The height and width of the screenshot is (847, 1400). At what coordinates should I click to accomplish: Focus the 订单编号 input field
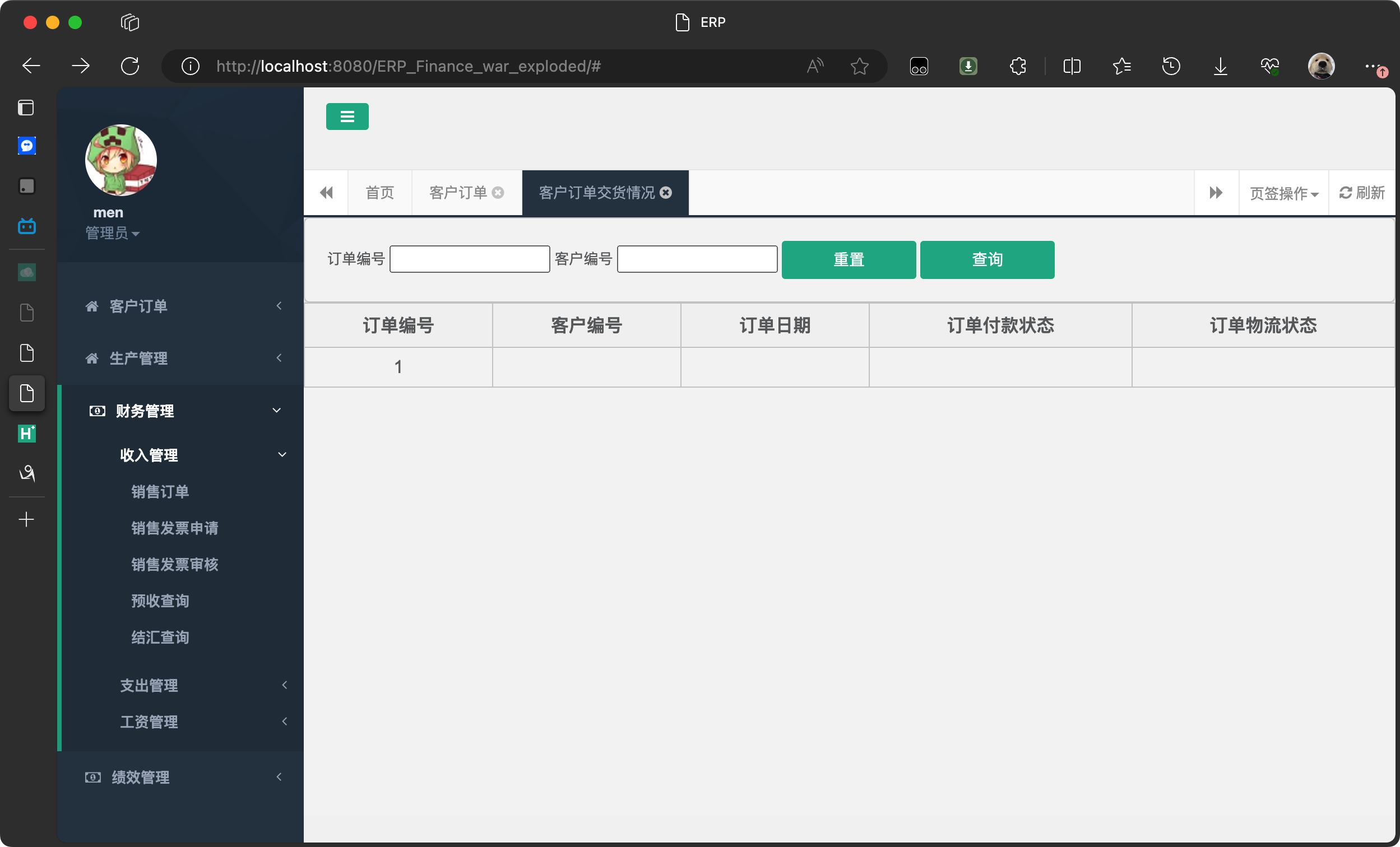[x=469, y=259]
